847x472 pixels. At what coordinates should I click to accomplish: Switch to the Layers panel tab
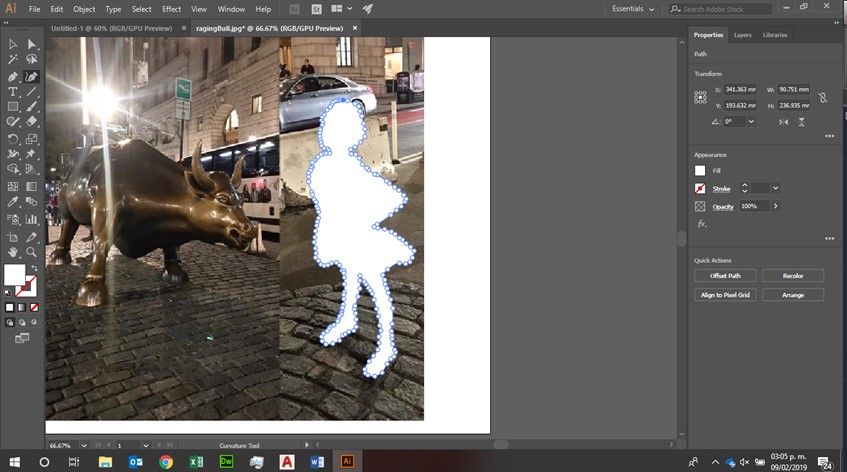(742, 35)
